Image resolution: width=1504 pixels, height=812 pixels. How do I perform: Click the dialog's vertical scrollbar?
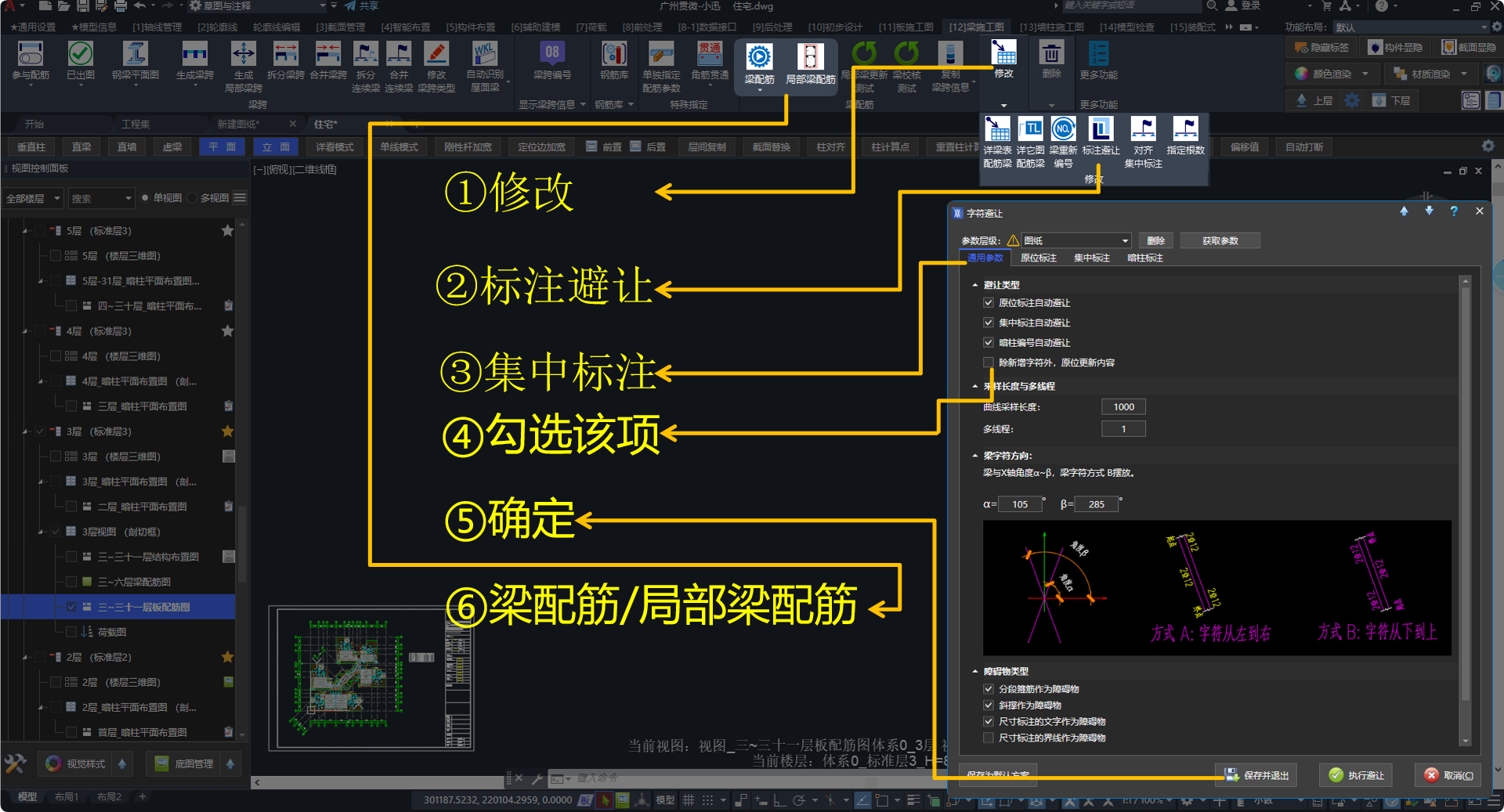[1465, 509]
